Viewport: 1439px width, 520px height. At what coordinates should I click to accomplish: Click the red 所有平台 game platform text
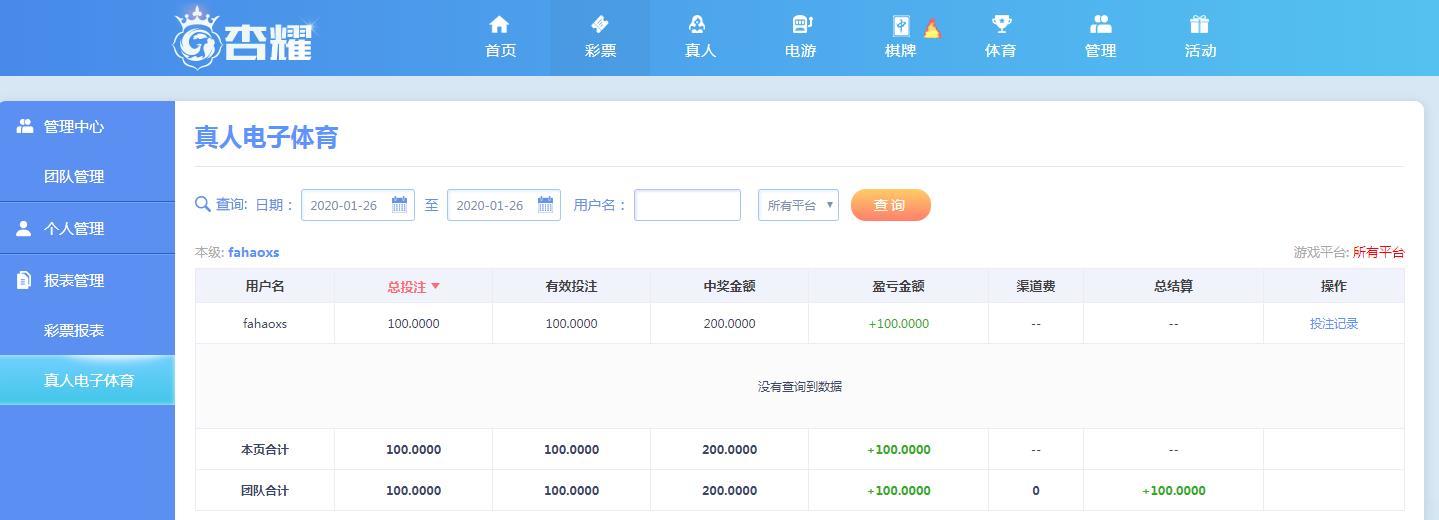(x=1378, y=252)
